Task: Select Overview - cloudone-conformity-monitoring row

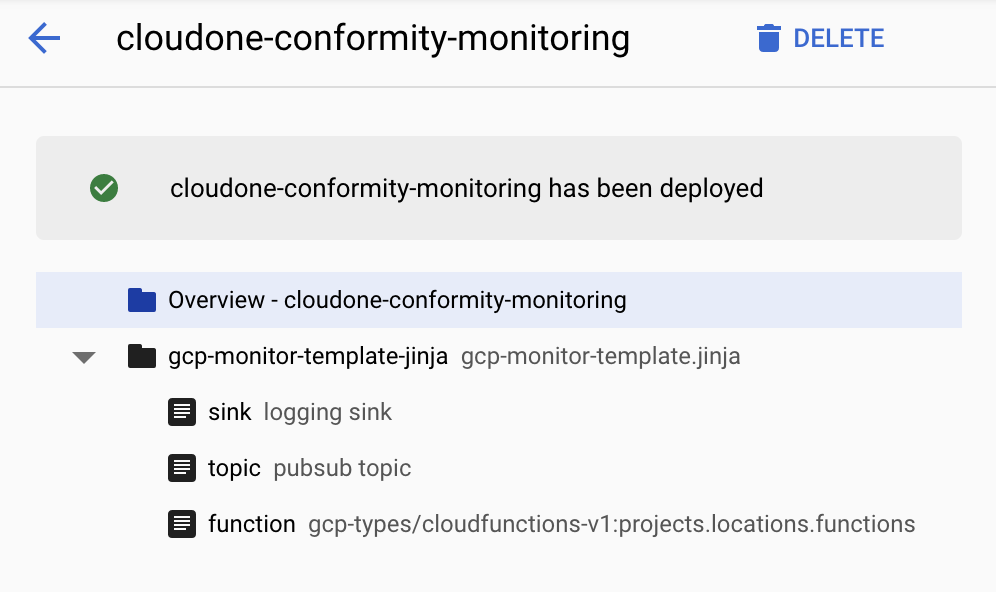Action: 397,300
